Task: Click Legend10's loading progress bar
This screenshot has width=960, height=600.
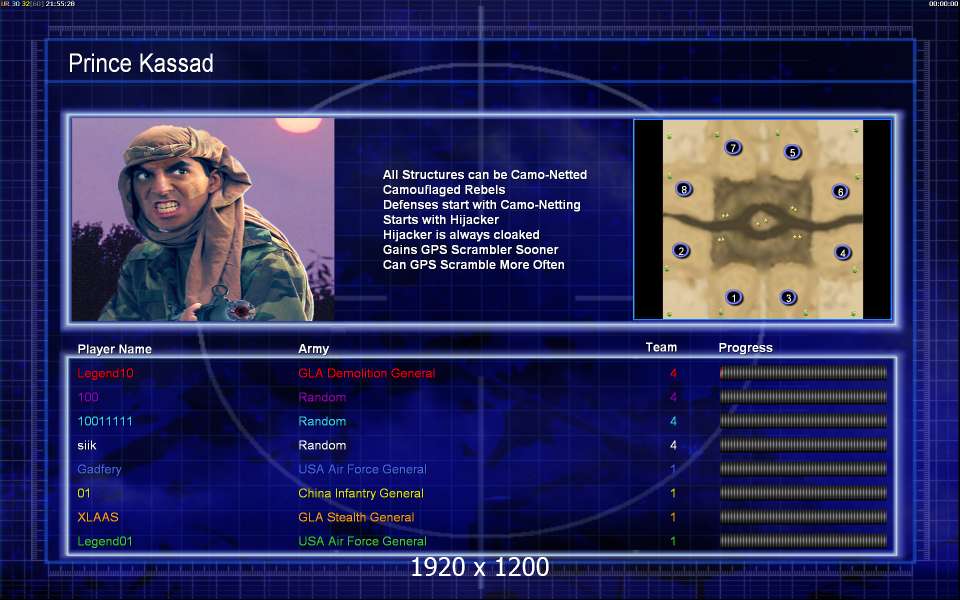Action: 803,373
